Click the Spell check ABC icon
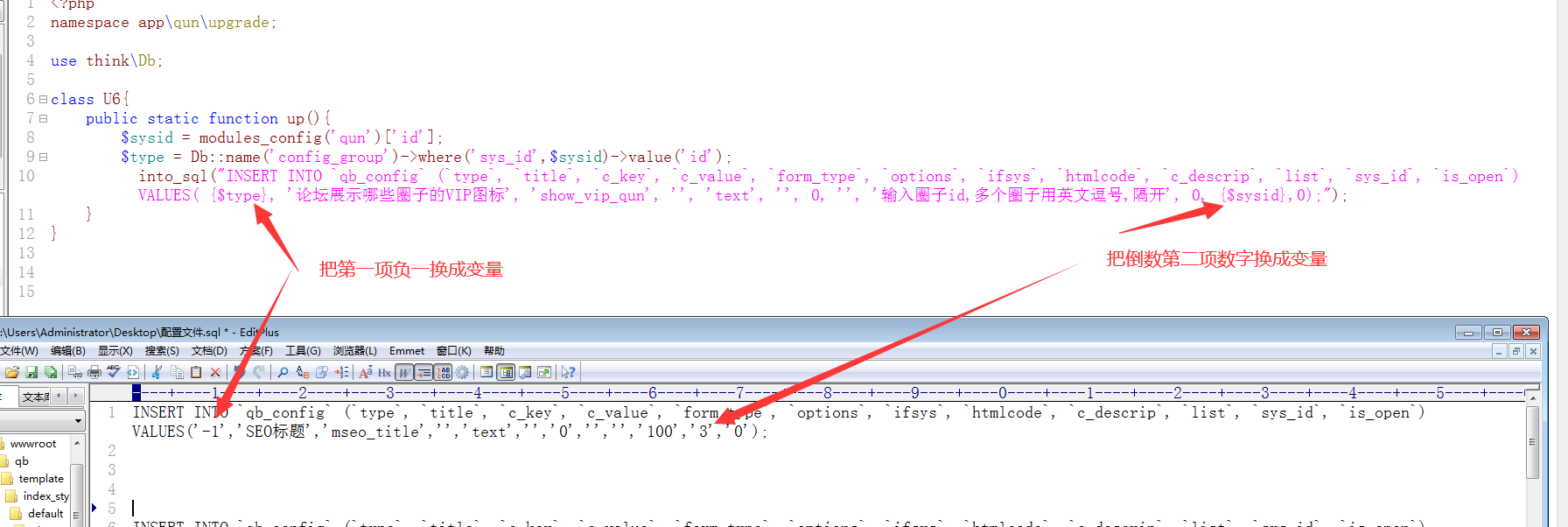The width and height of the screenshot is (1568, 527). pos(114,372)
